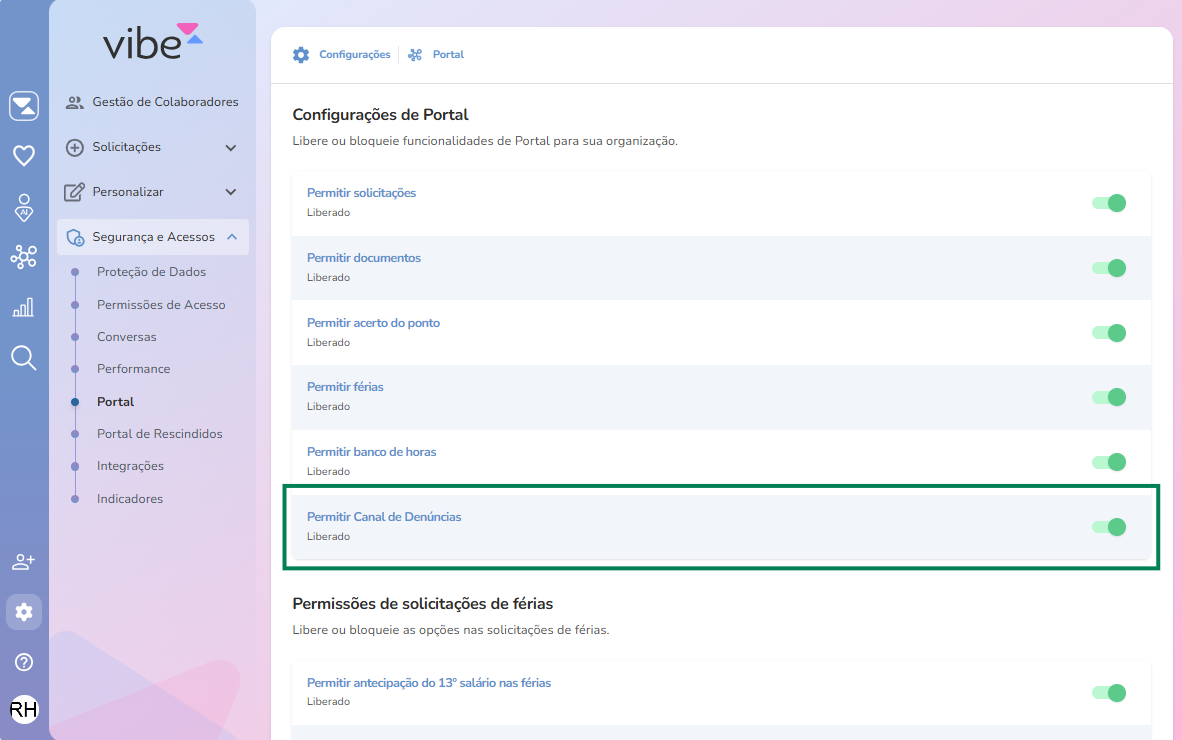Open the help question mark icon
1182x740 pixels.
click(24, 662)
